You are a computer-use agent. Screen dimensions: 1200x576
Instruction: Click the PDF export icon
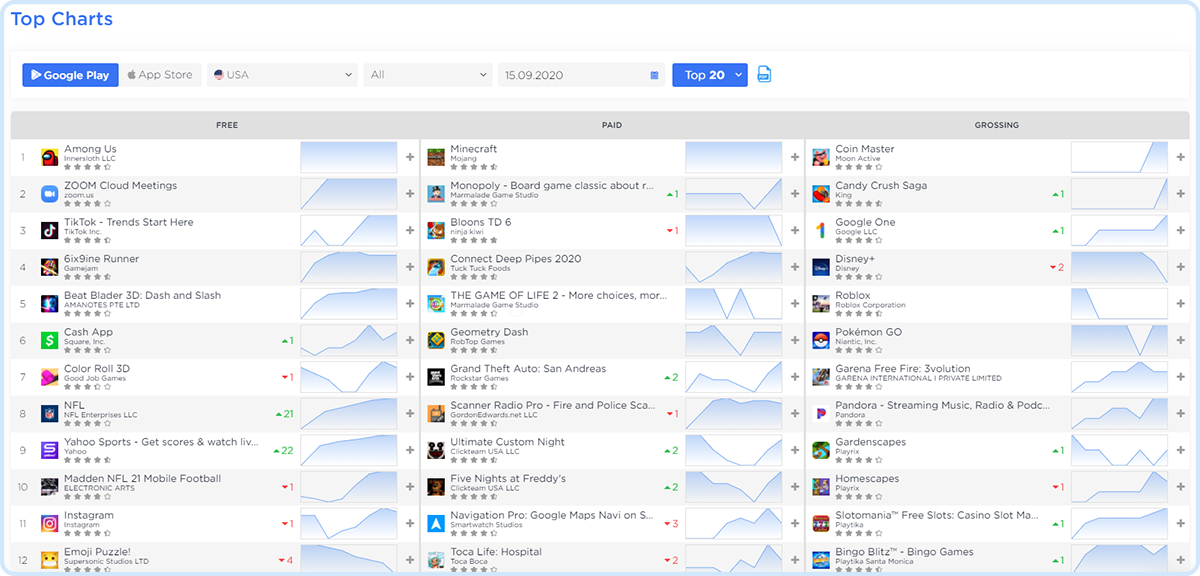(x=765, y=75)
